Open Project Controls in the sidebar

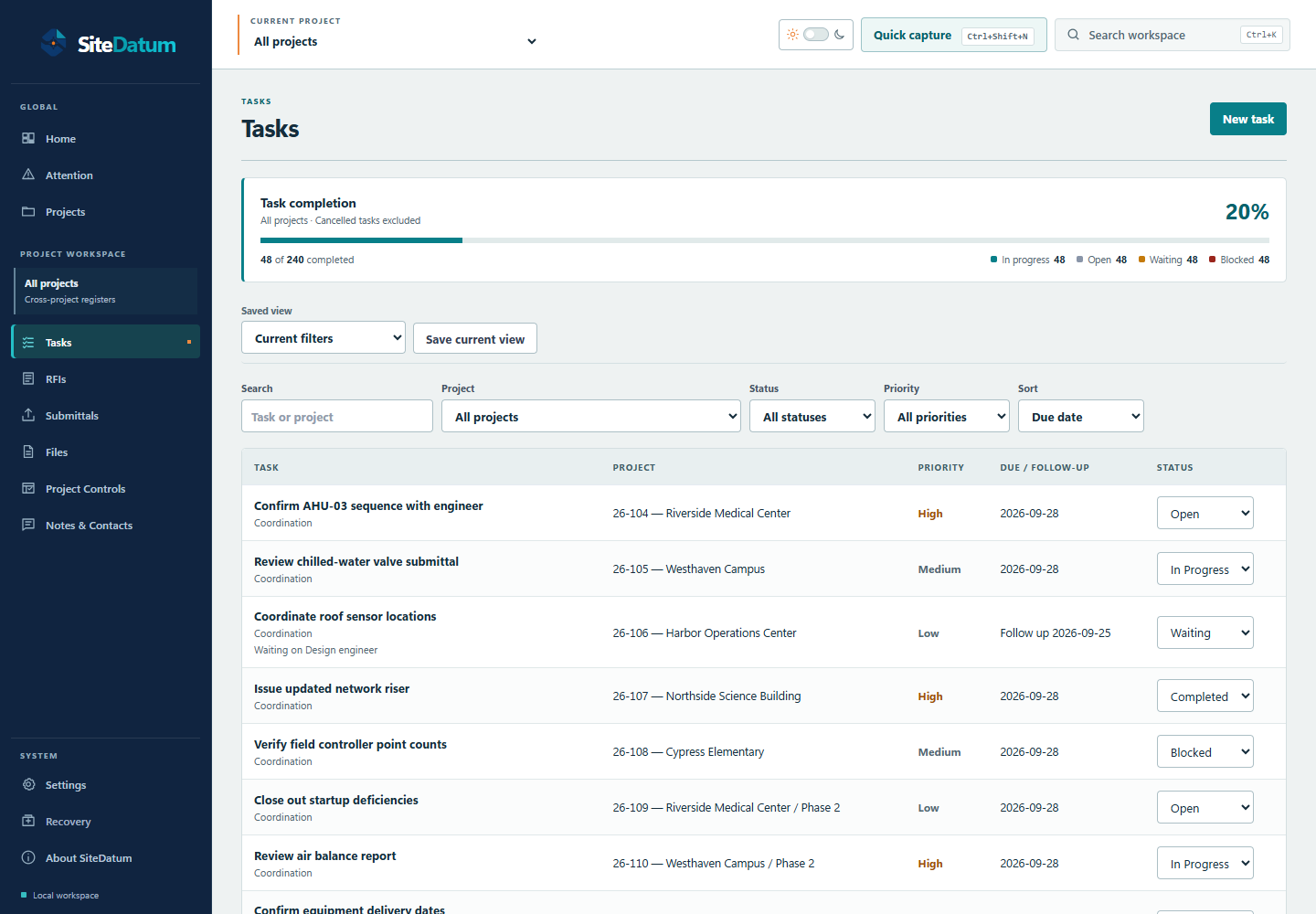(x=106, y=488)
